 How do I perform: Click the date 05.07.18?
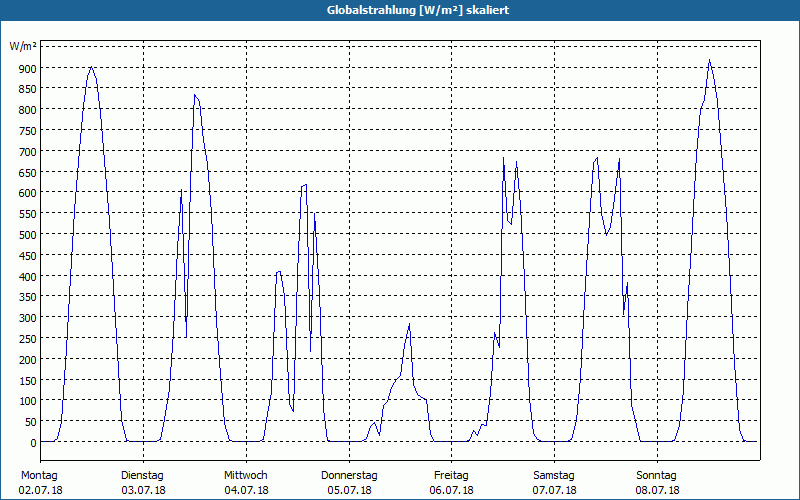coord(349,490)
